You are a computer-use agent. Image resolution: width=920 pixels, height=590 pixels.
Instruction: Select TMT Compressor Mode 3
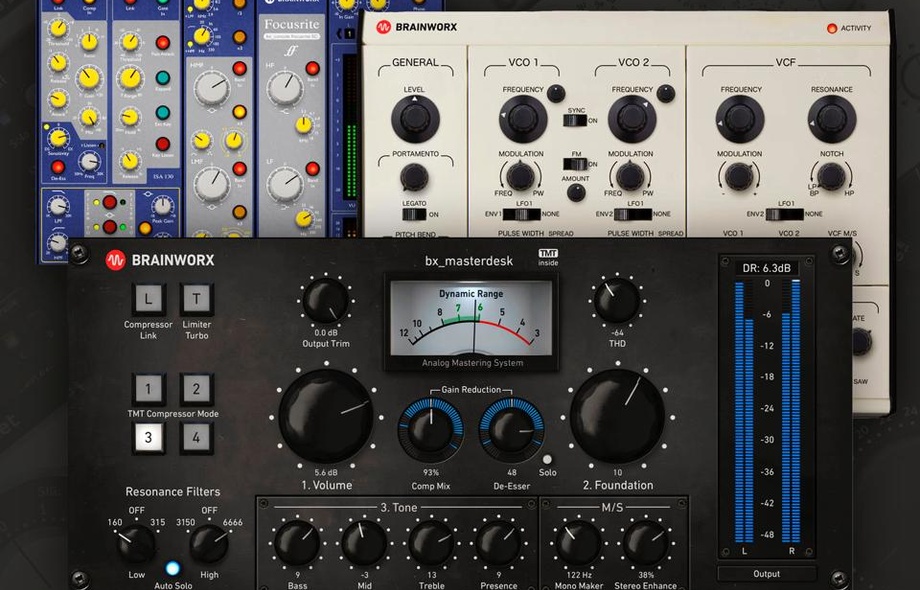click(x=148, y=437)
